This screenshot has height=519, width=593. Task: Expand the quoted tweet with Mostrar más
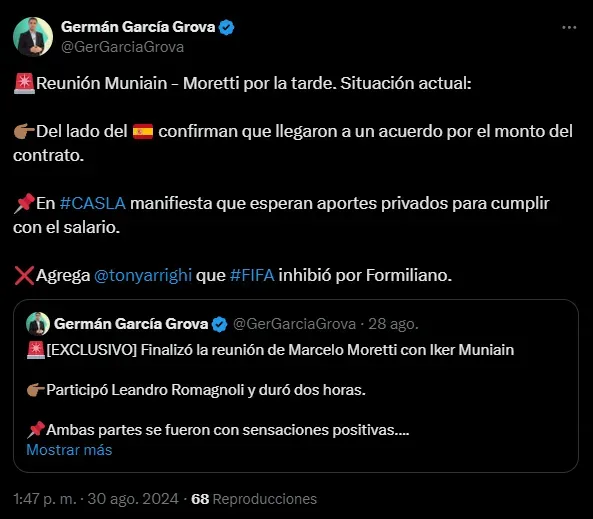(x=69, y=450)
